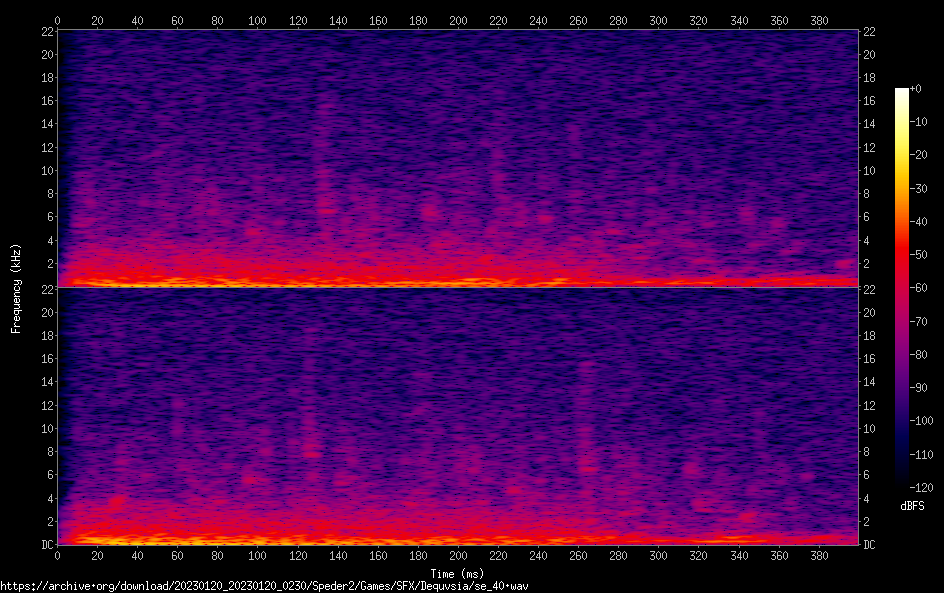Click the white top end of the color scale
The width and height of the screenshot is (944, 593).
(x=902, y=92)
